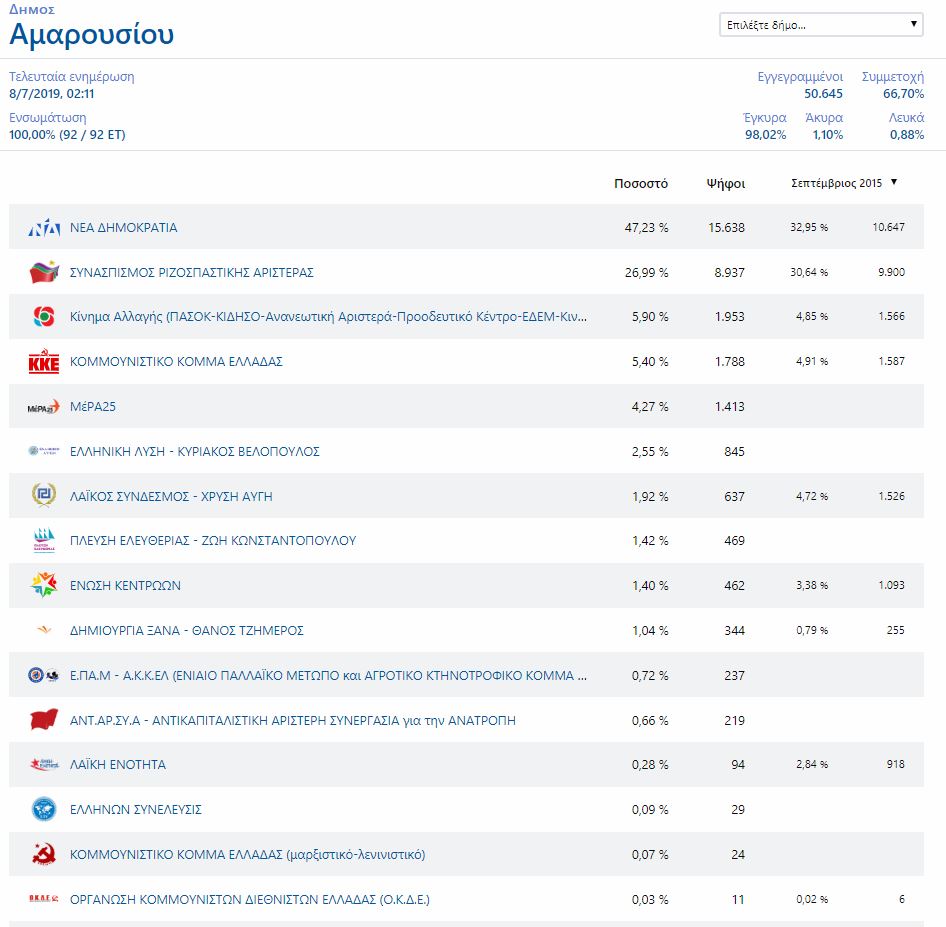The image size is (946, 927).
Task: Click the turnout value '66,70%'
Action: (x=903, y=93)
